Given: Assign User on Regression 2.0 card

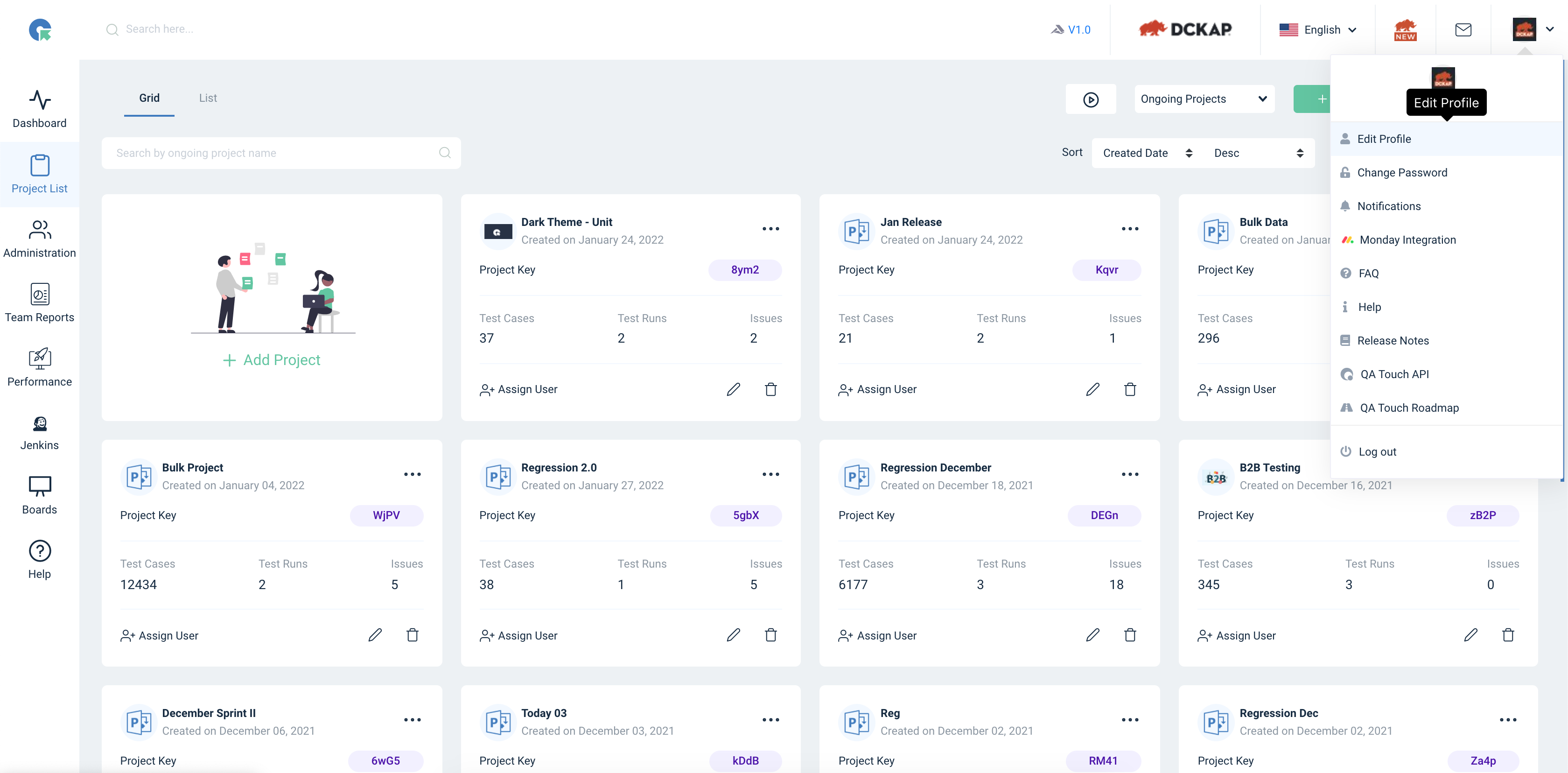Looking at the screenshot, I should point(518,635).
